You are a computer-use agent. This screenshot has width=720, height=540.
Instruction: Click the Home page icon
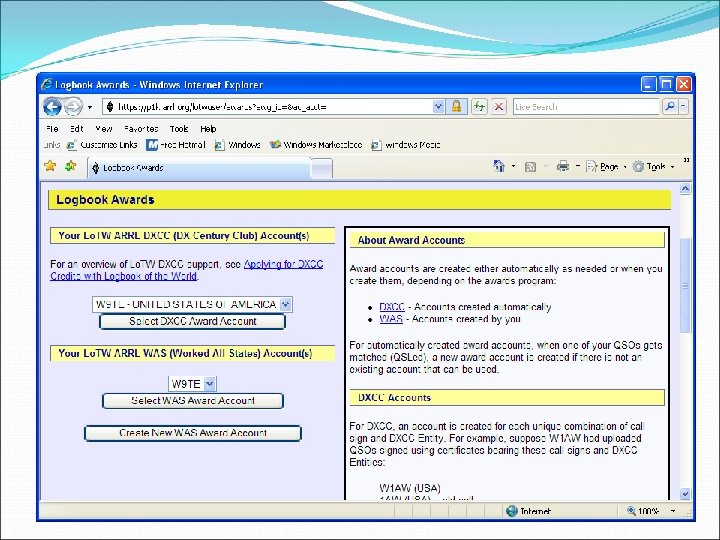click(x=499, y=166)
